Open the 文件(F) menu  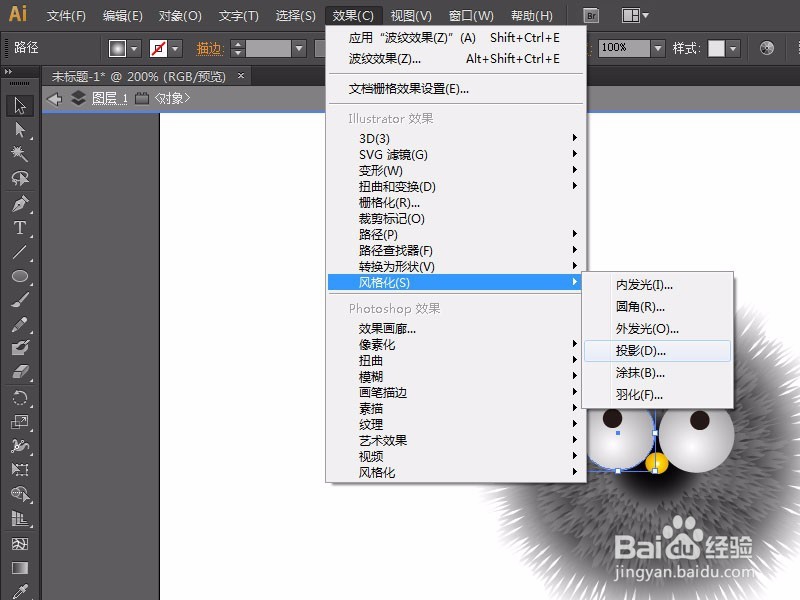[x=66, y=16]
